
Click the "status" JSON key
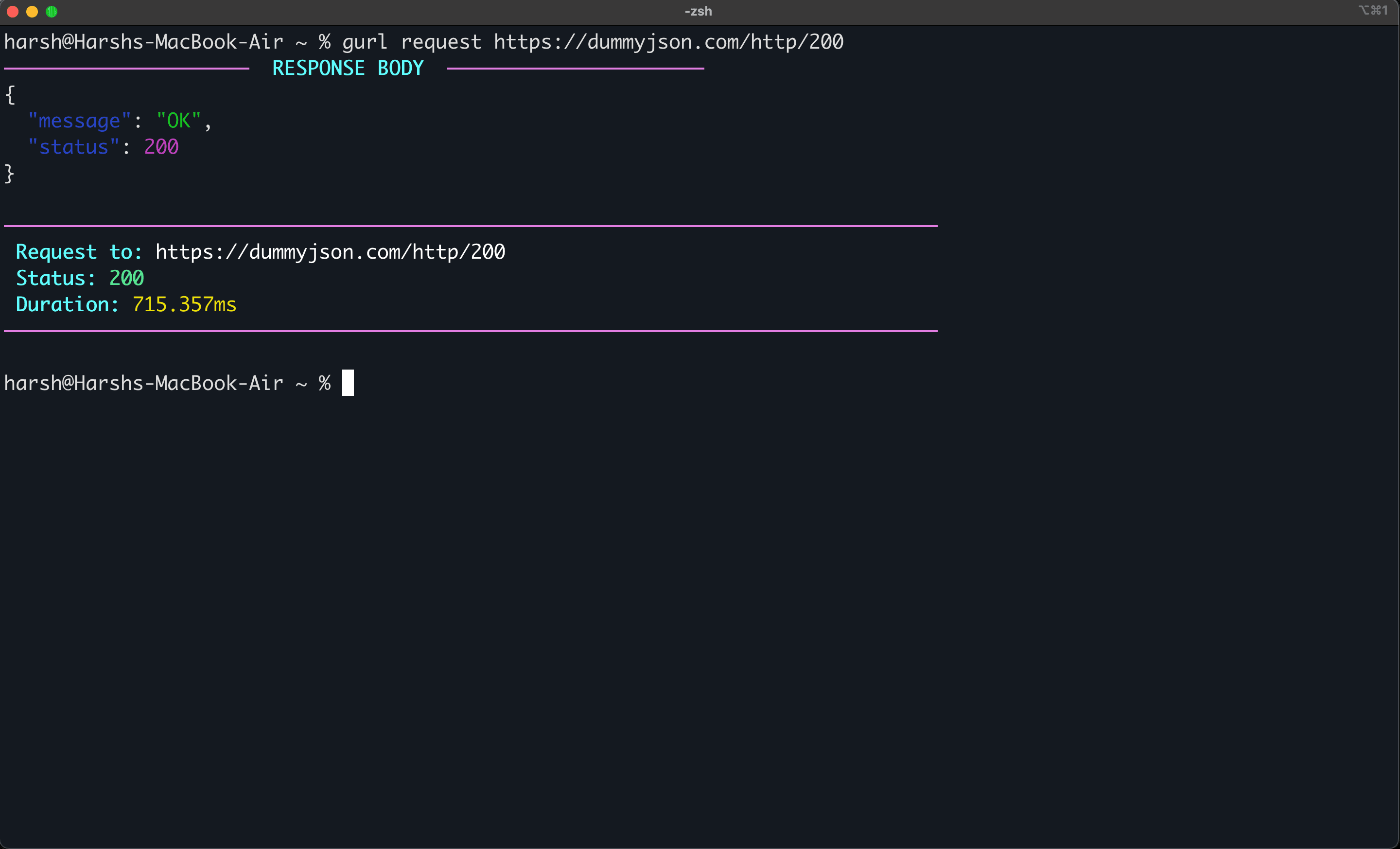[x=73, y=147]
